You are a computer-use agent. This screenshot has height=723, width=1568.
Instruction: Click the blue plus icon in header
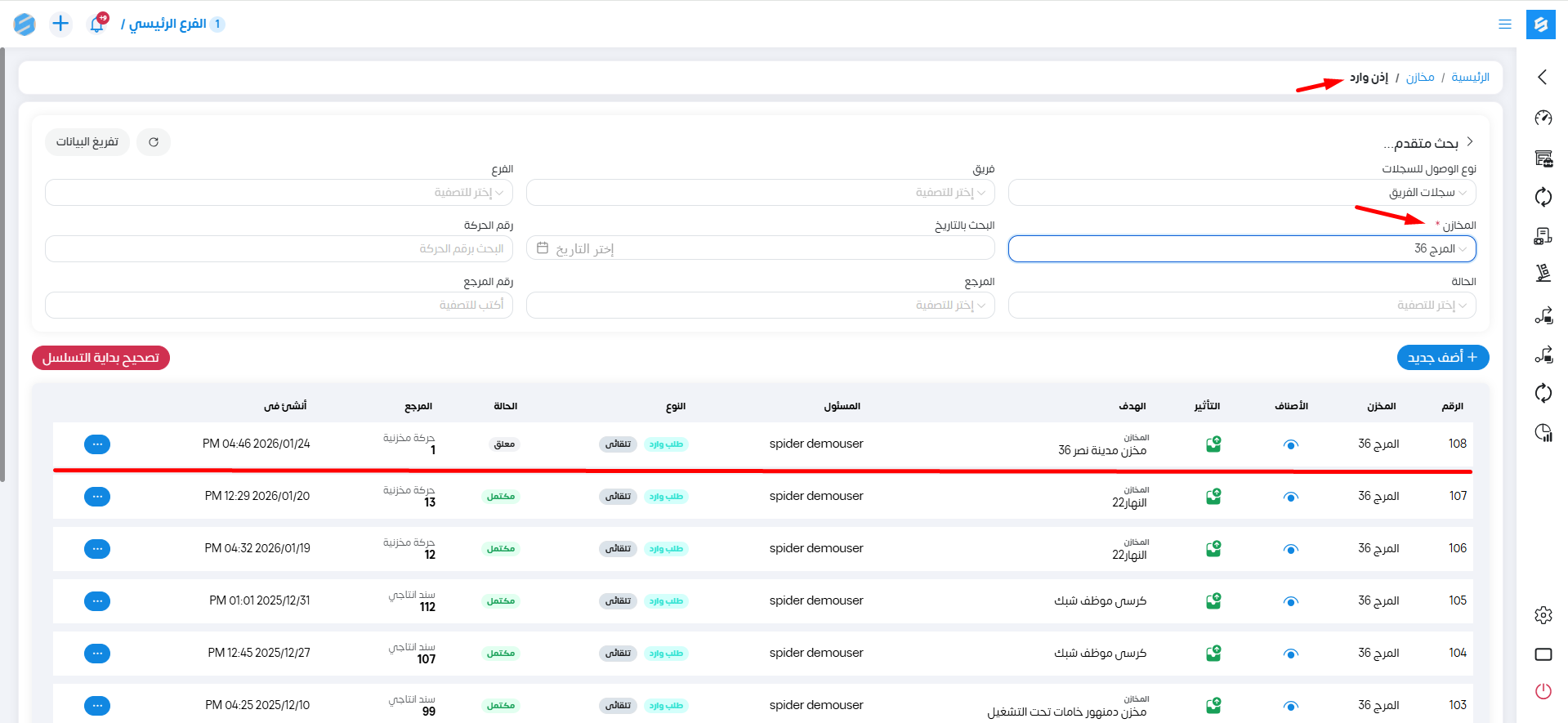click(60, 24)
